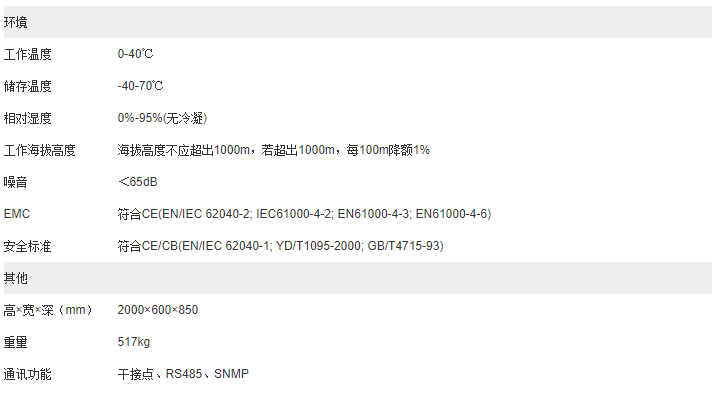Select the 噪音 row label
Viewport: 717px width, 408px height.
click(x=17, y=182)
